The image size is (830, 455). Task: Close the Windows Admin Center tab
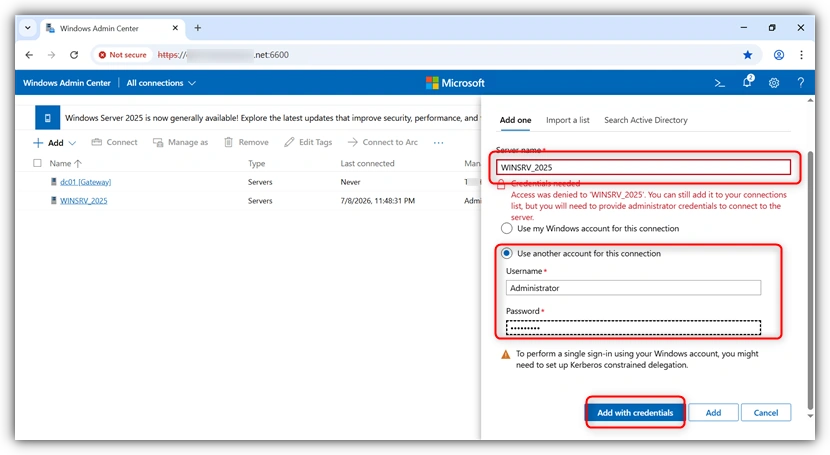point(175,28)
